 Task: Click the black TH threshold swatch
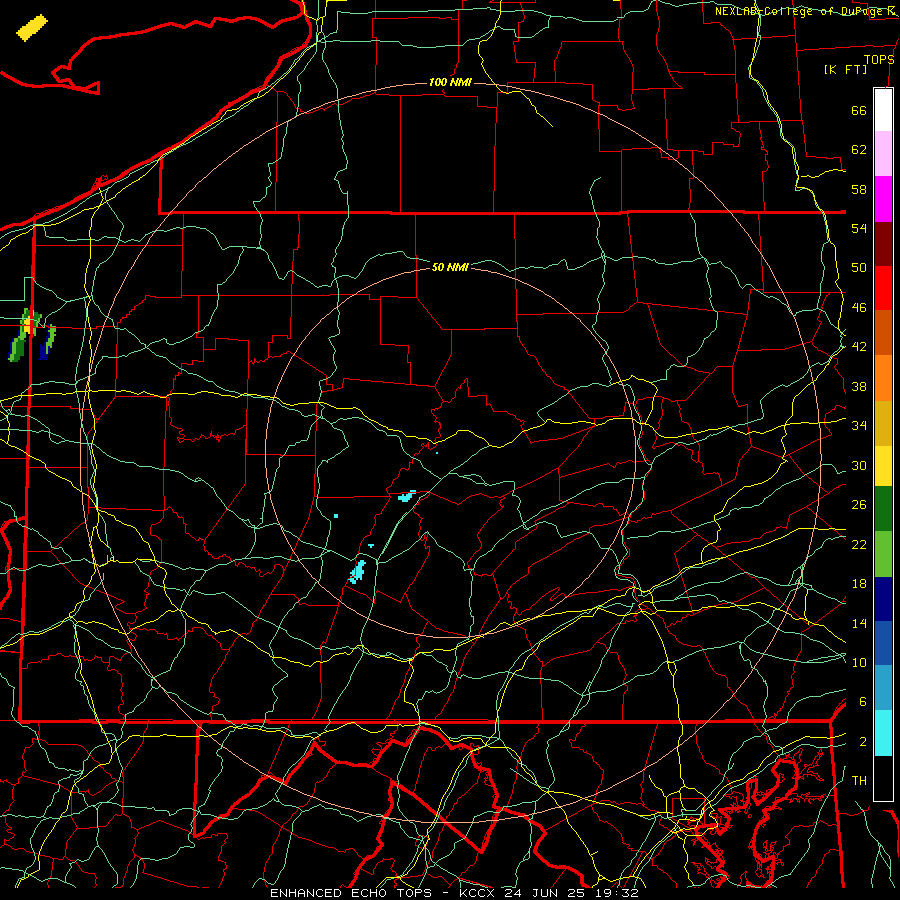pyautogui.click(x=883, y=778)
